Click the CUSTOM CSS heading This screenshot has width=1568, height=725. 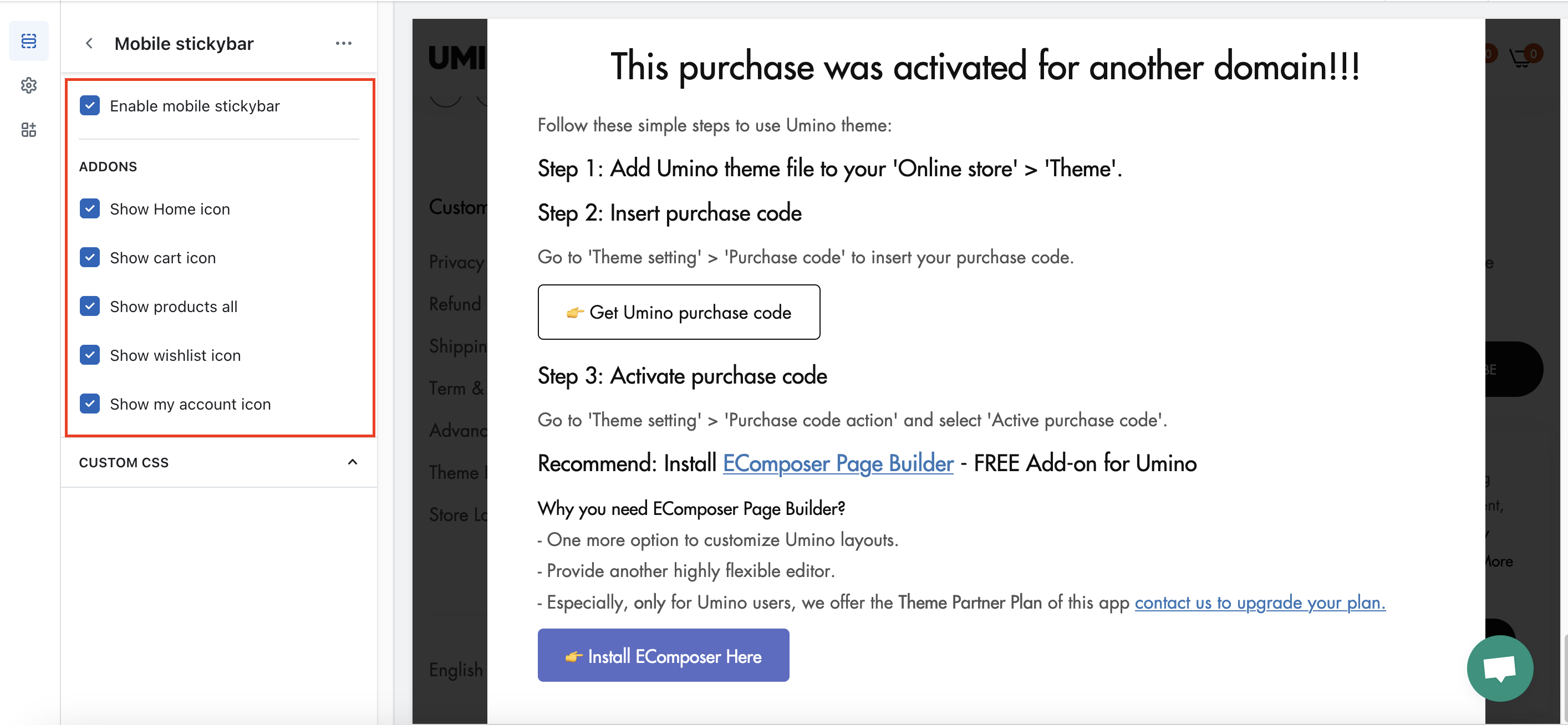click(x=124, y=462)
